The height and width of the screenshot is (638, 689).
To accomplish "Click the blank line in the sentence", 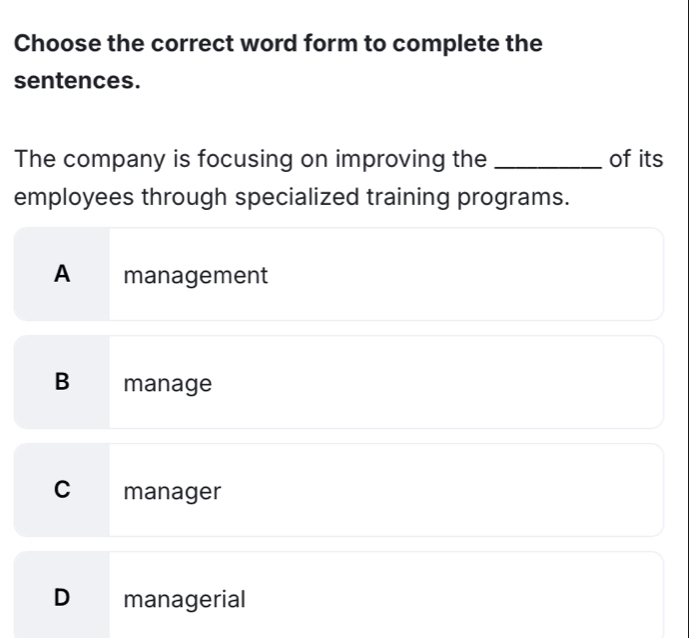I will pyautogui.click(x=549, y=160).
